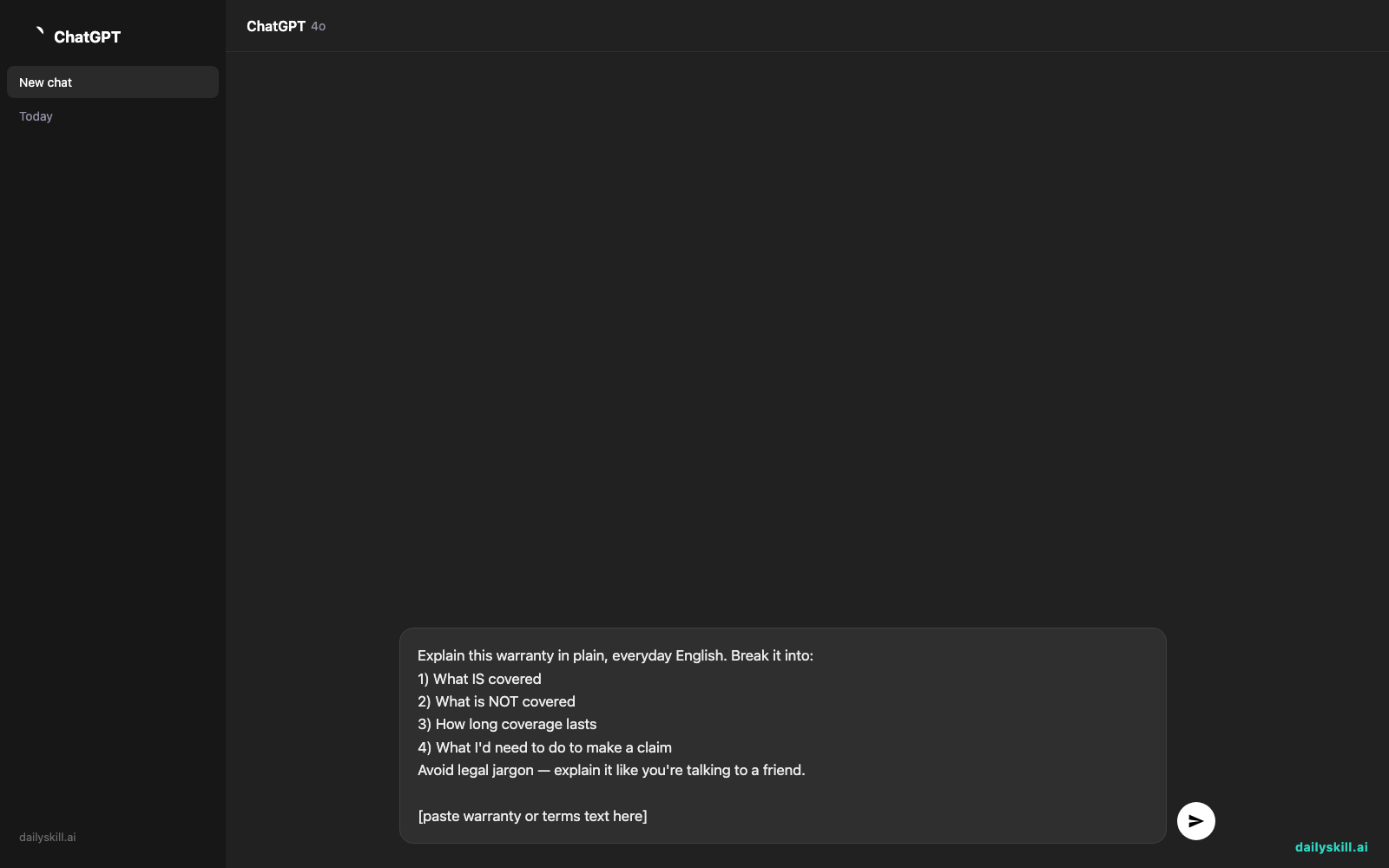Open the ChatGPT 4o model selector
Viewport: 1389px width, 868px height.
click(x=286, y=26)
